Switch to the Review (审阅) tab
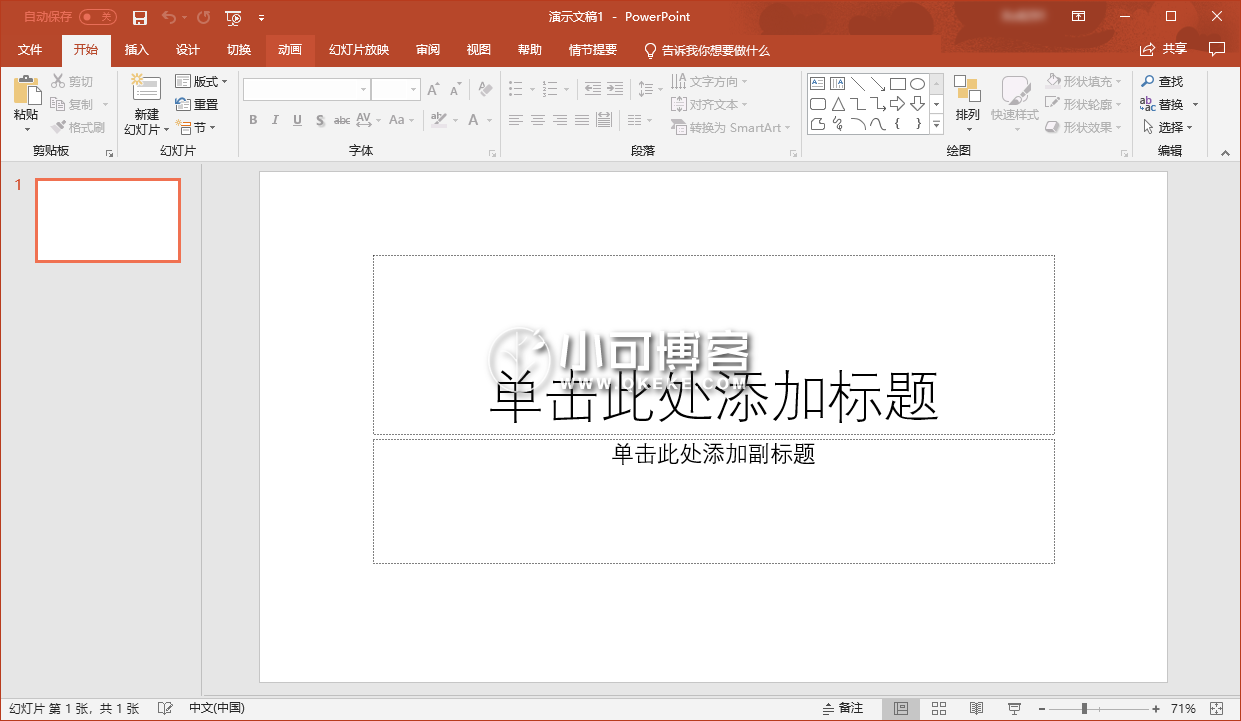 coord(428,50)
